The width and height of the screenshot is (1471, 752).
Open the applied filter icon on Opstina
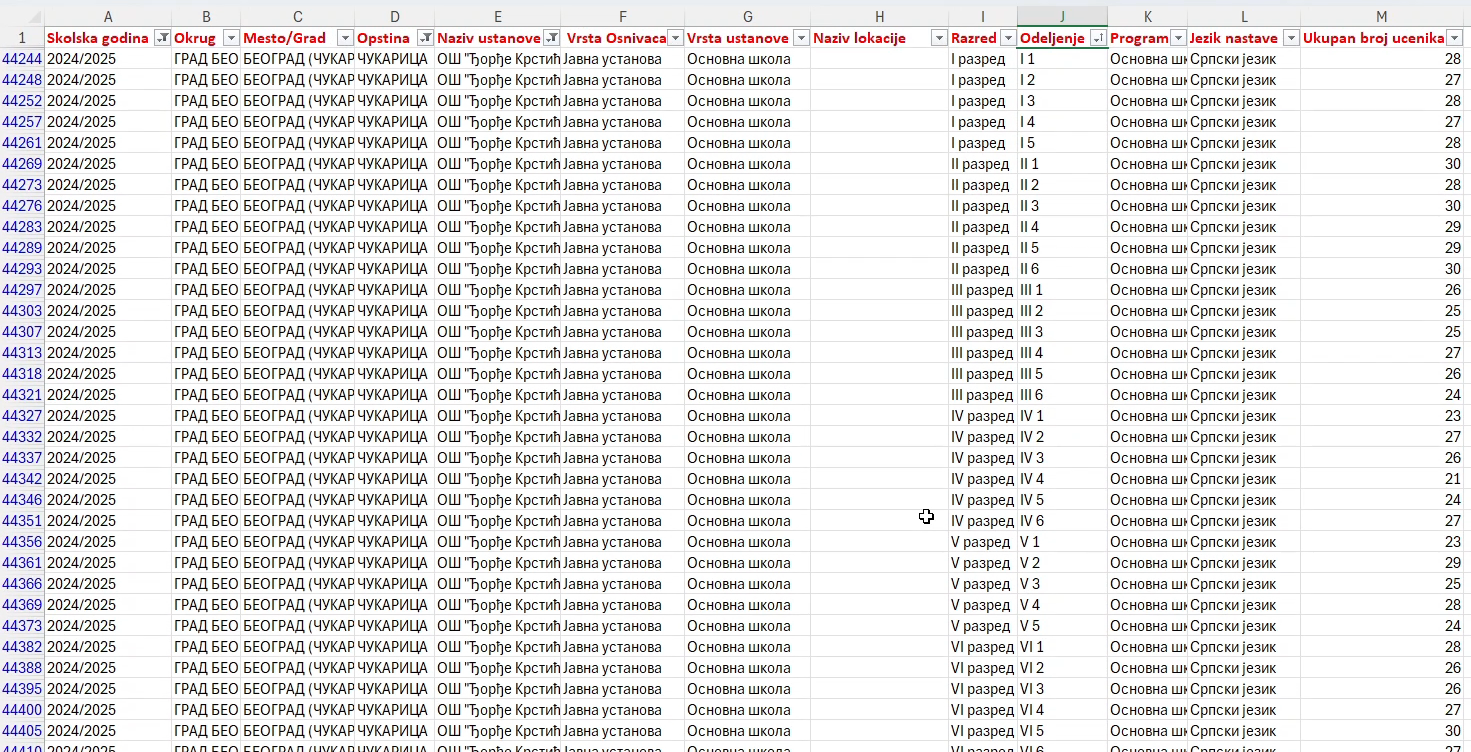[425, 38]
